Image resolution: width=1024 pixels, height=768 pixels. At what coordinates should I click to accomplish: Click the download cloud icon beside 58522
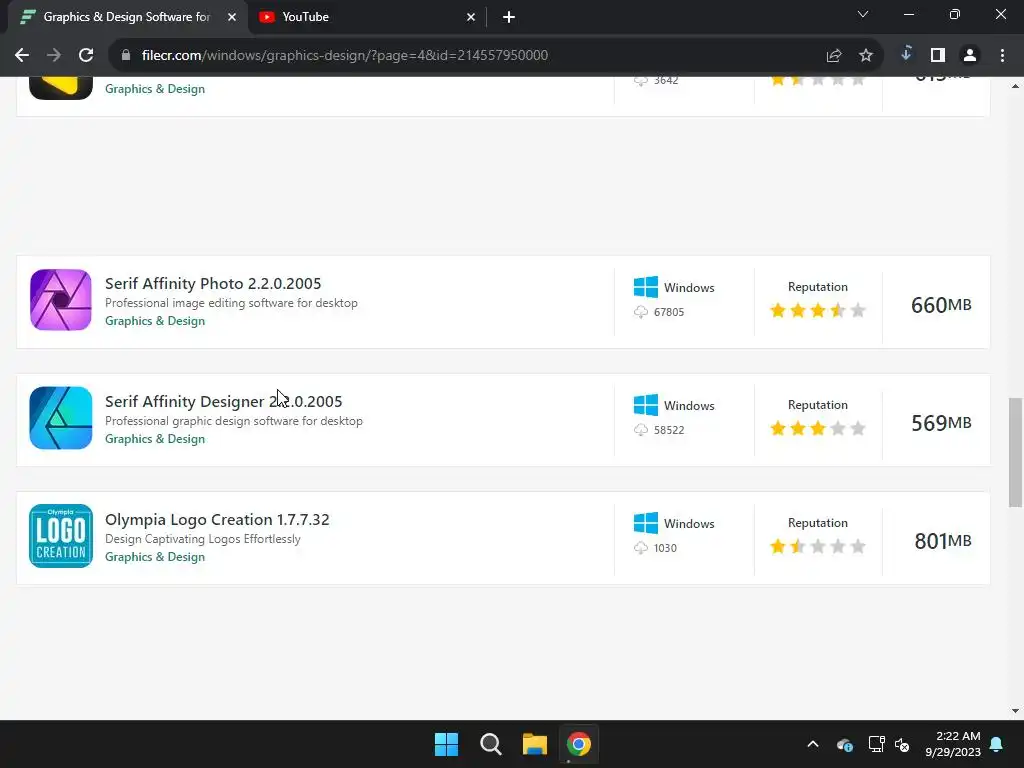click(641, 430)
